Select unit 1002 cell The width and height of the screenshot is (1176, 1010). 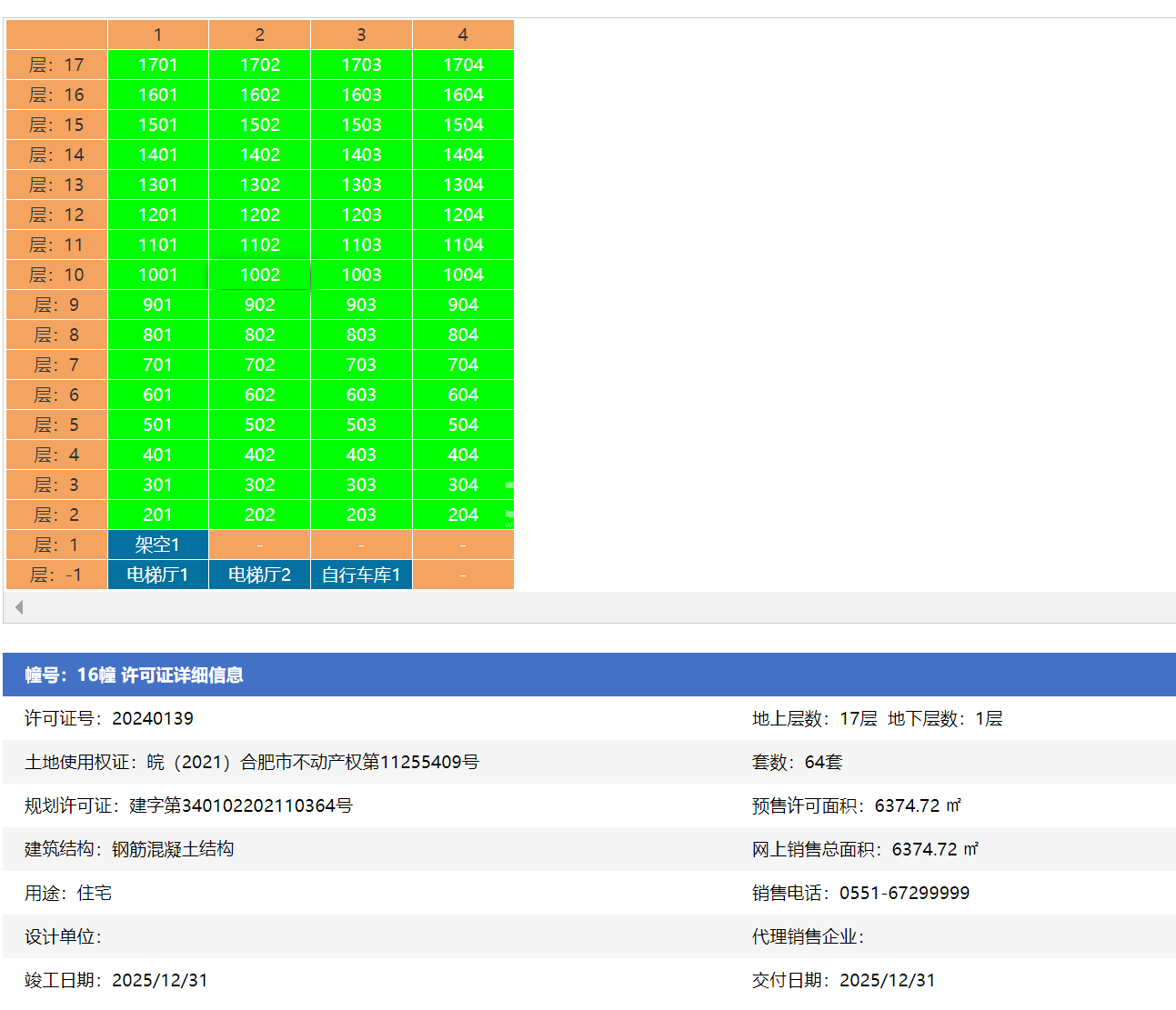click(260, 275)
